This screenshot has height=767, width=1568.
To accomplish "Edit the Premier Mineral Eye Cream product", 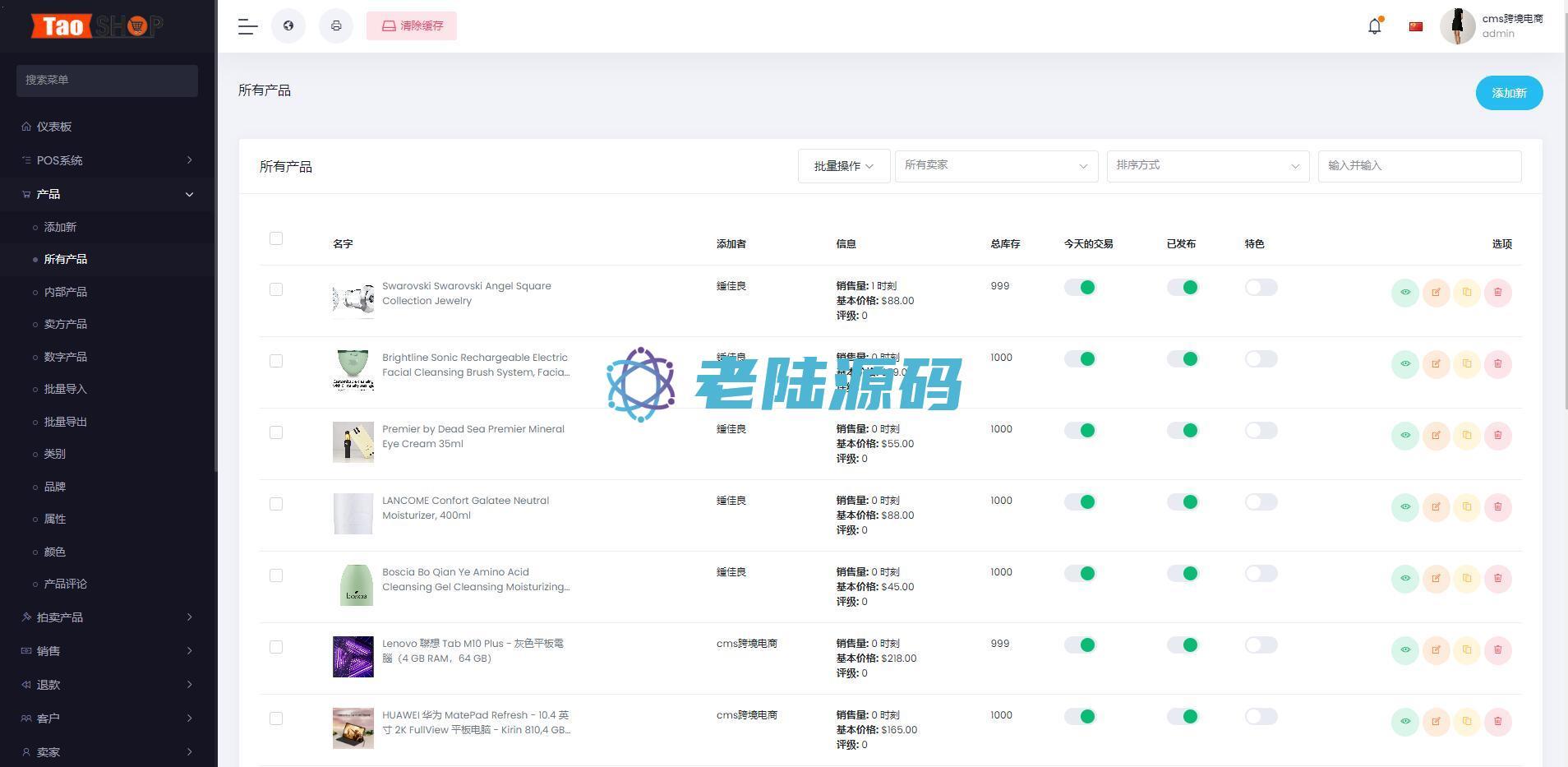I will pos(1436,436).
